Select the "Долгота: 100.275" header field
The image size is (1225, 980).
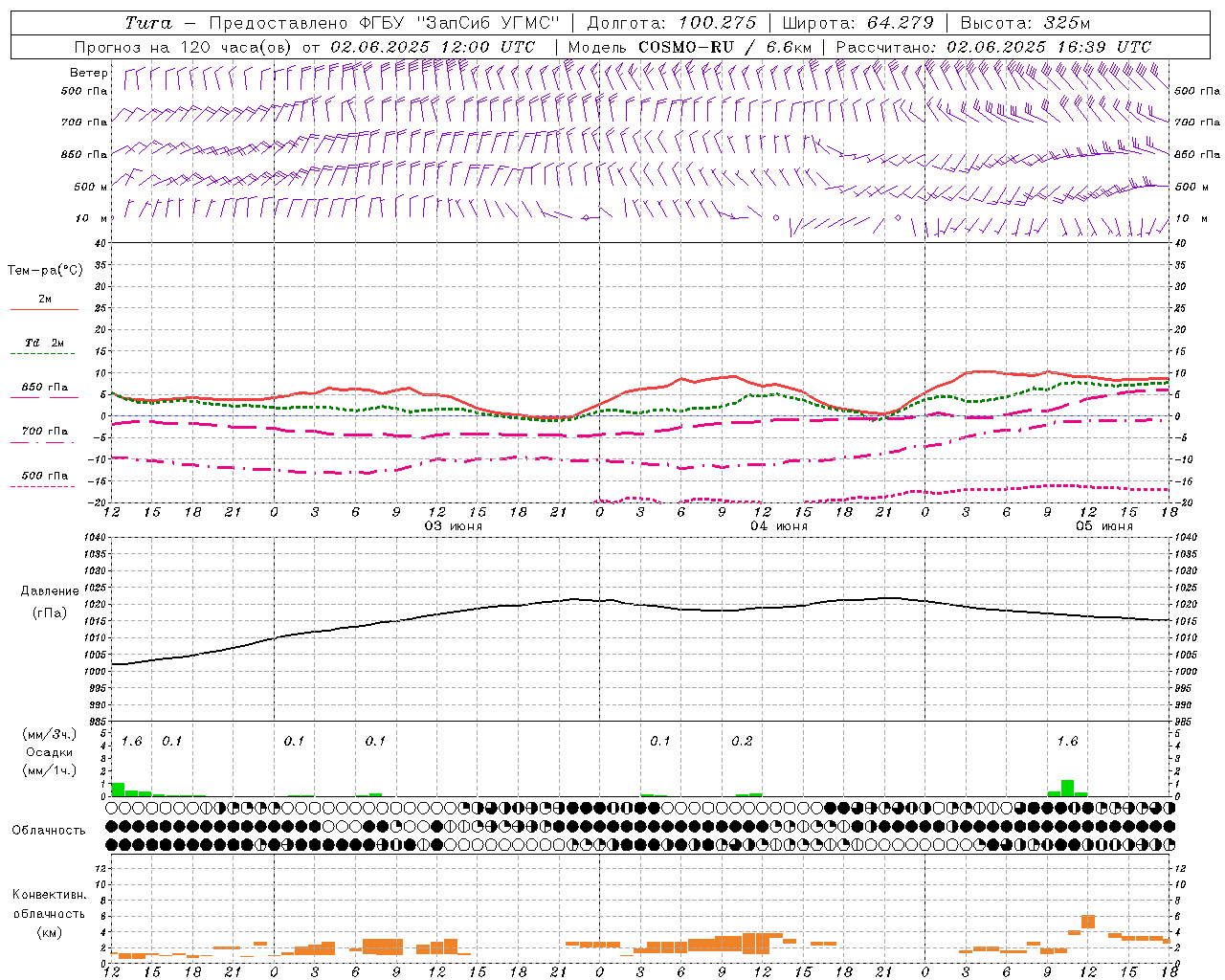pyautogui.click(x=671, y=23)
